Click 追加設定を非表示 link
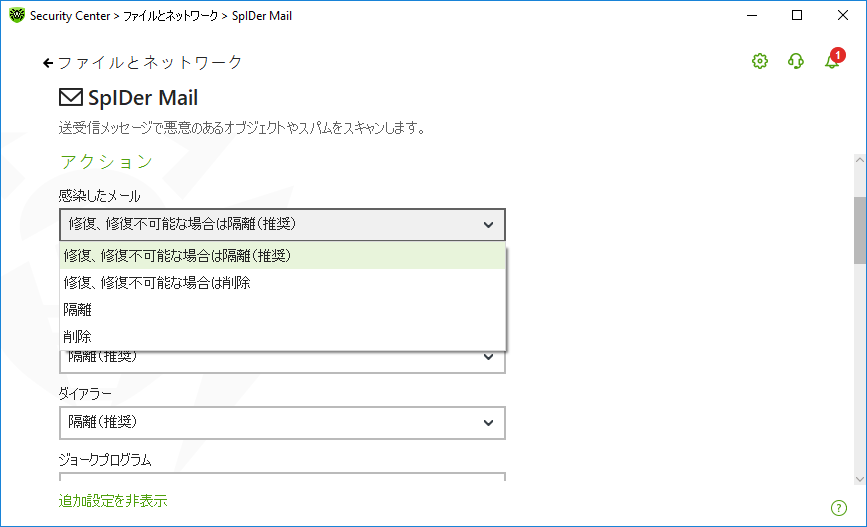 pyautogui.click(x=113, y=501)
